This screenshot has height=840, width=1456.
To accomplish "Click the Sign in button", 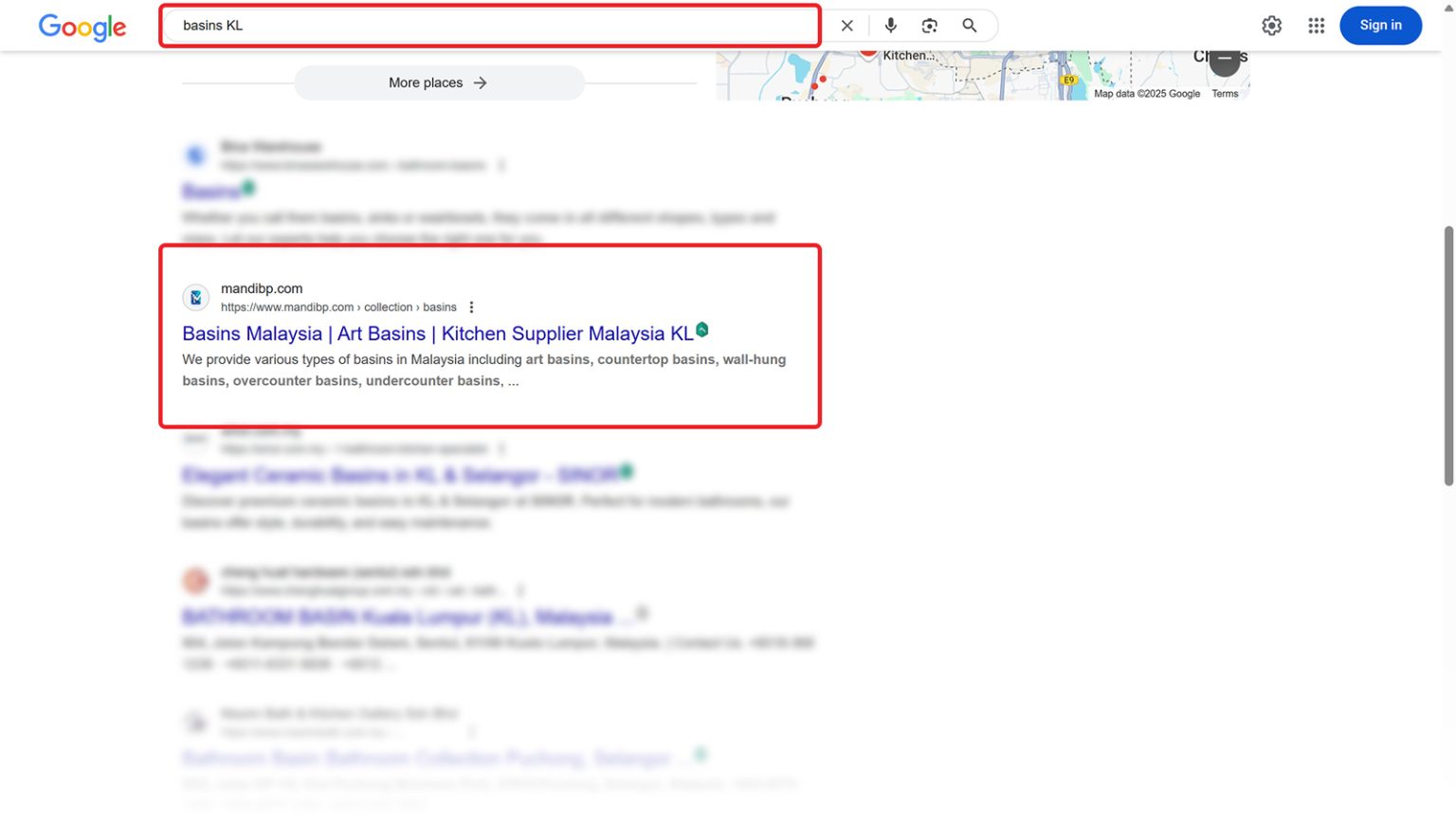I will tap(1380, 26).
